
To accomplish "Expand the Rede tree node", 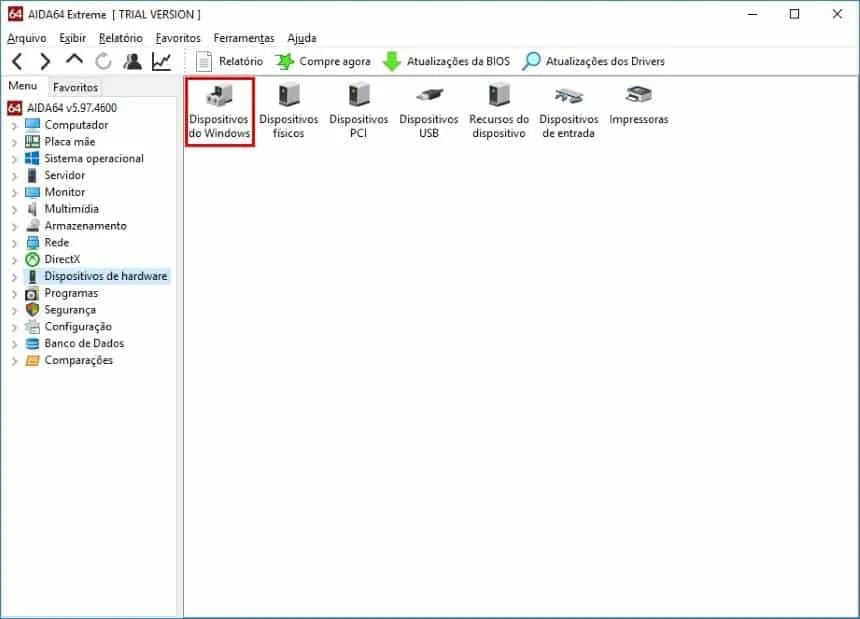I will point(15,243).
